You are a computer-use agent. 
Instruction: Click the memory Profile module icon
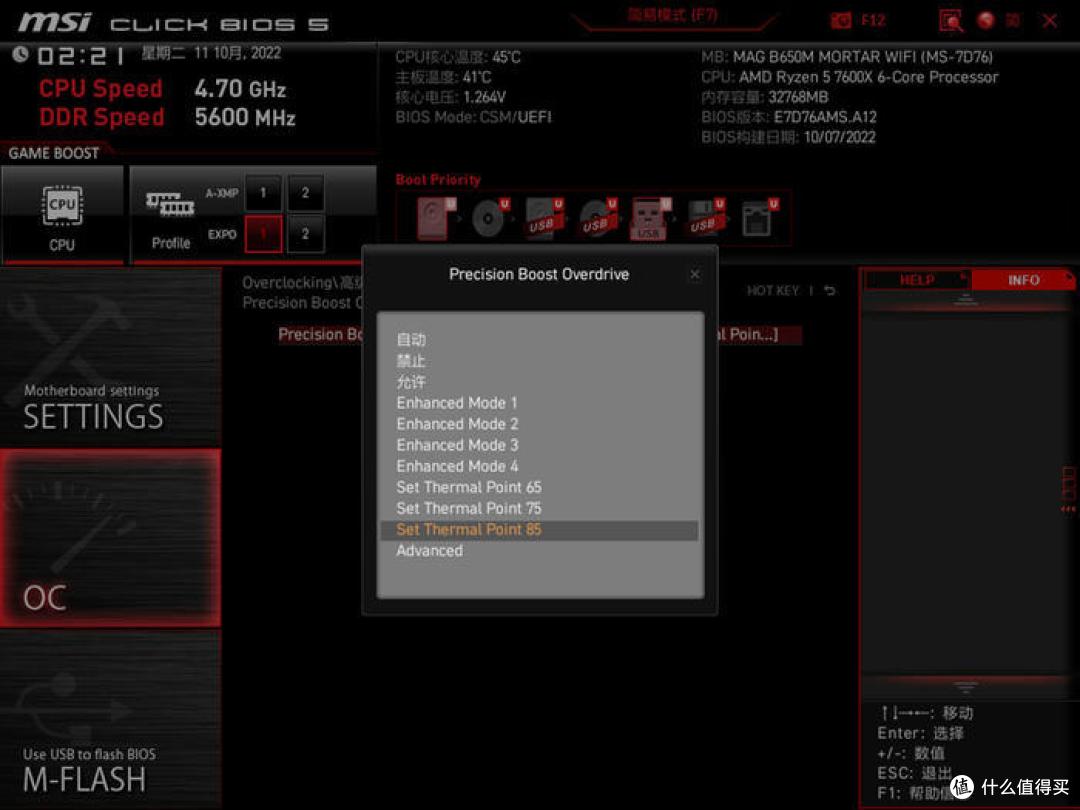170,205
